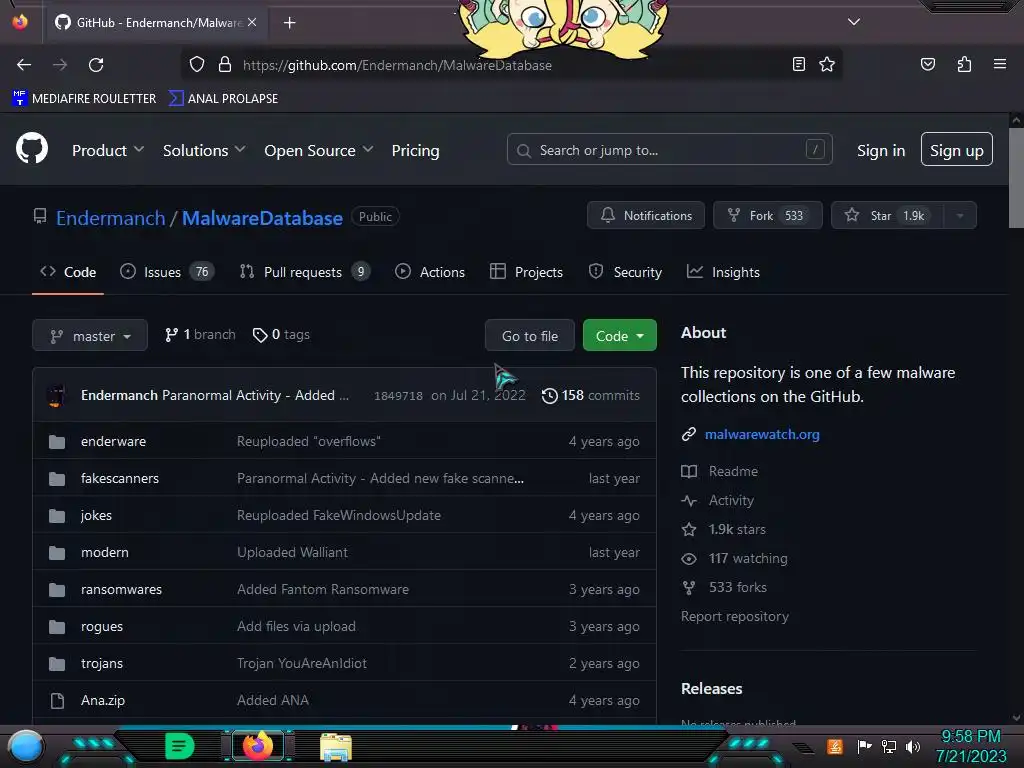View the 158 commits history
This screenshot has height=768, width=1024.
[x=590, y=395]
